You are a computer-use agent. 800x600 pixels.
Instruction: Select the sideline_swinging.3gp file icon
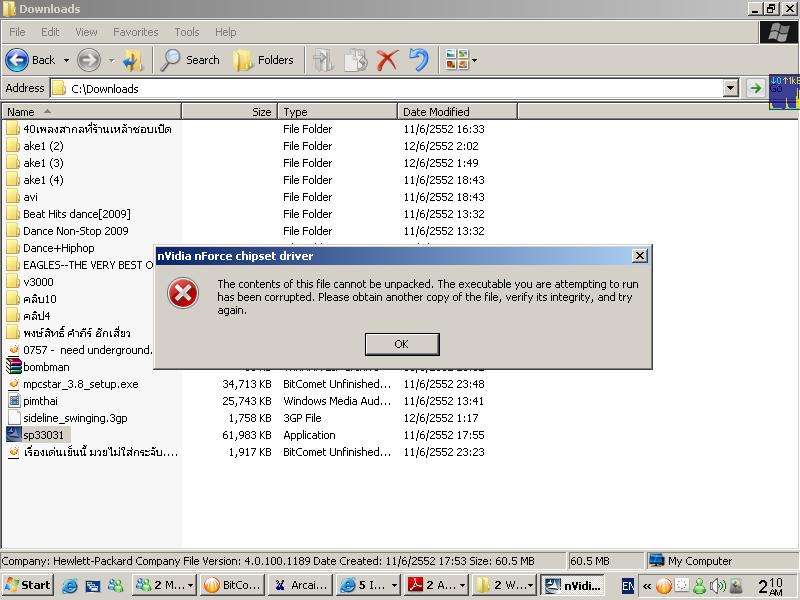[14, 417]
